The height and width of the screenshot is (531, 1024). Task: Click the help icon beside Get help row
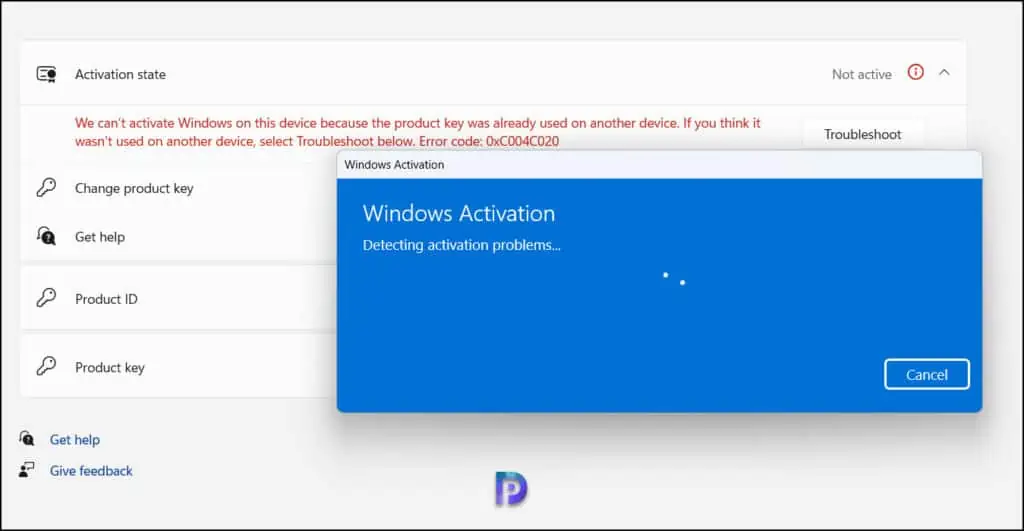coord(46,236)
